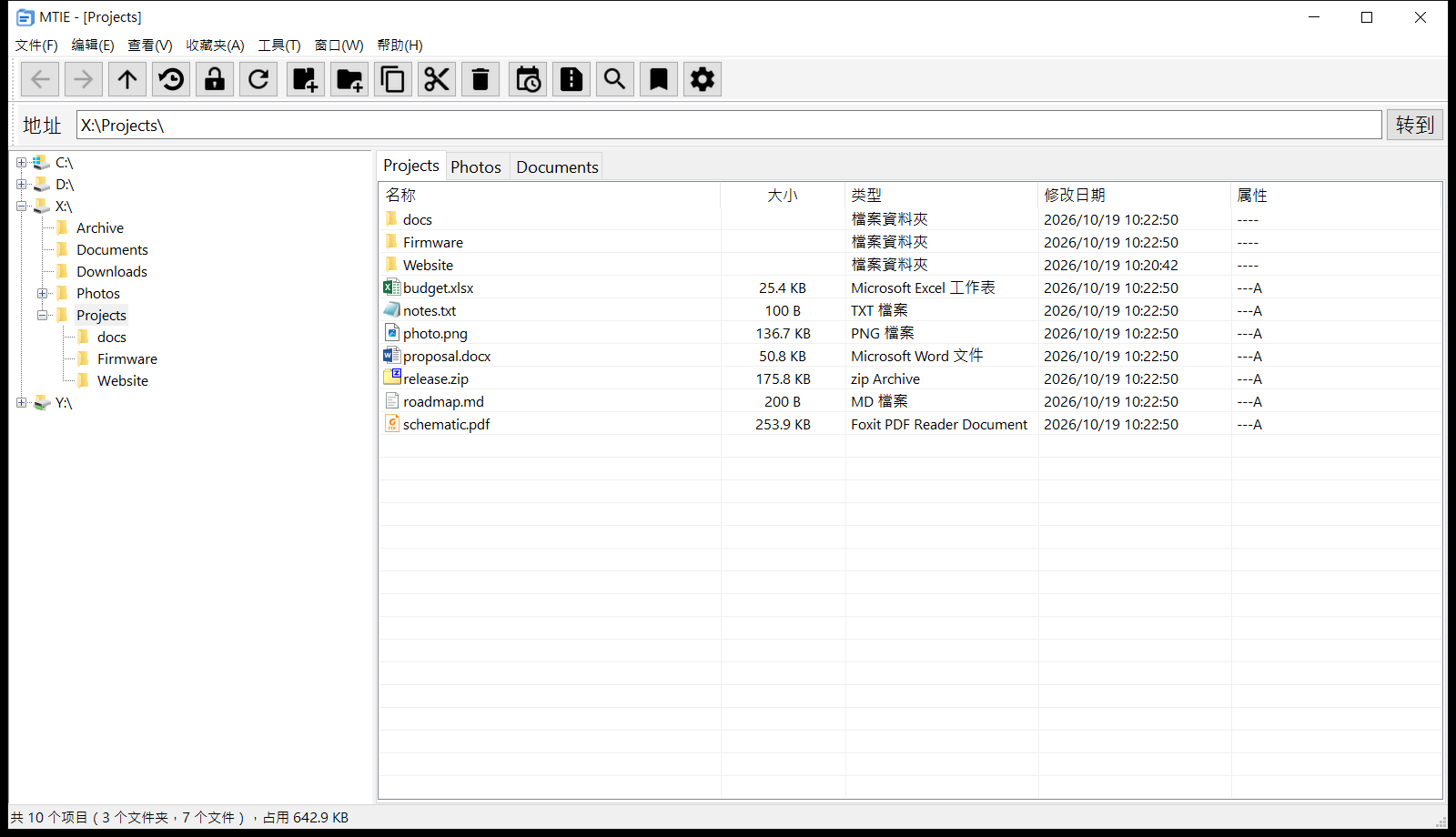
Task: Click the history clock toolbar icon
Action: pos(171,79)
